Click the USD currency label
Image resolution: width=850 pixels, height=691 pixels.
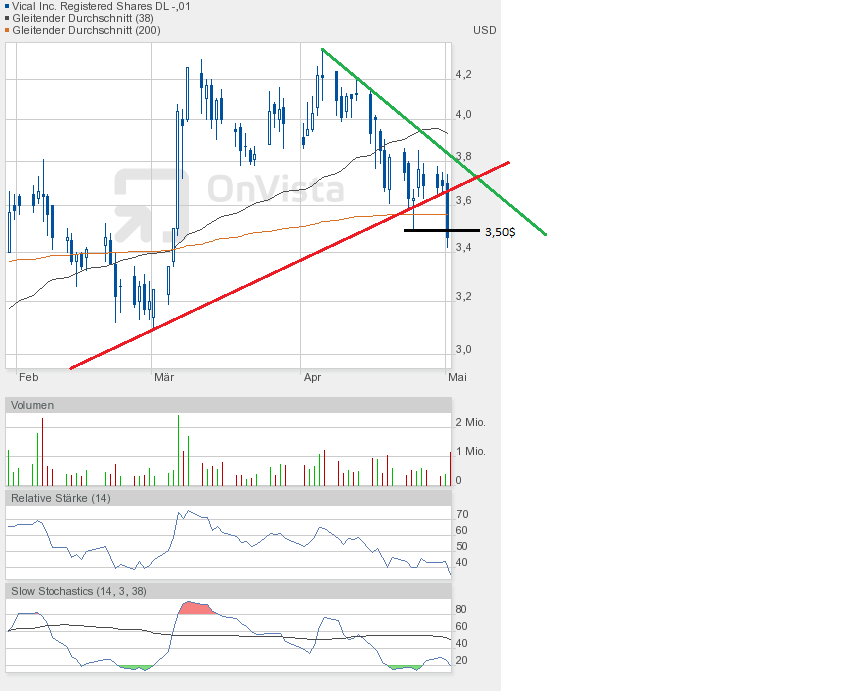pyautogui.click(x=485, y=30)
